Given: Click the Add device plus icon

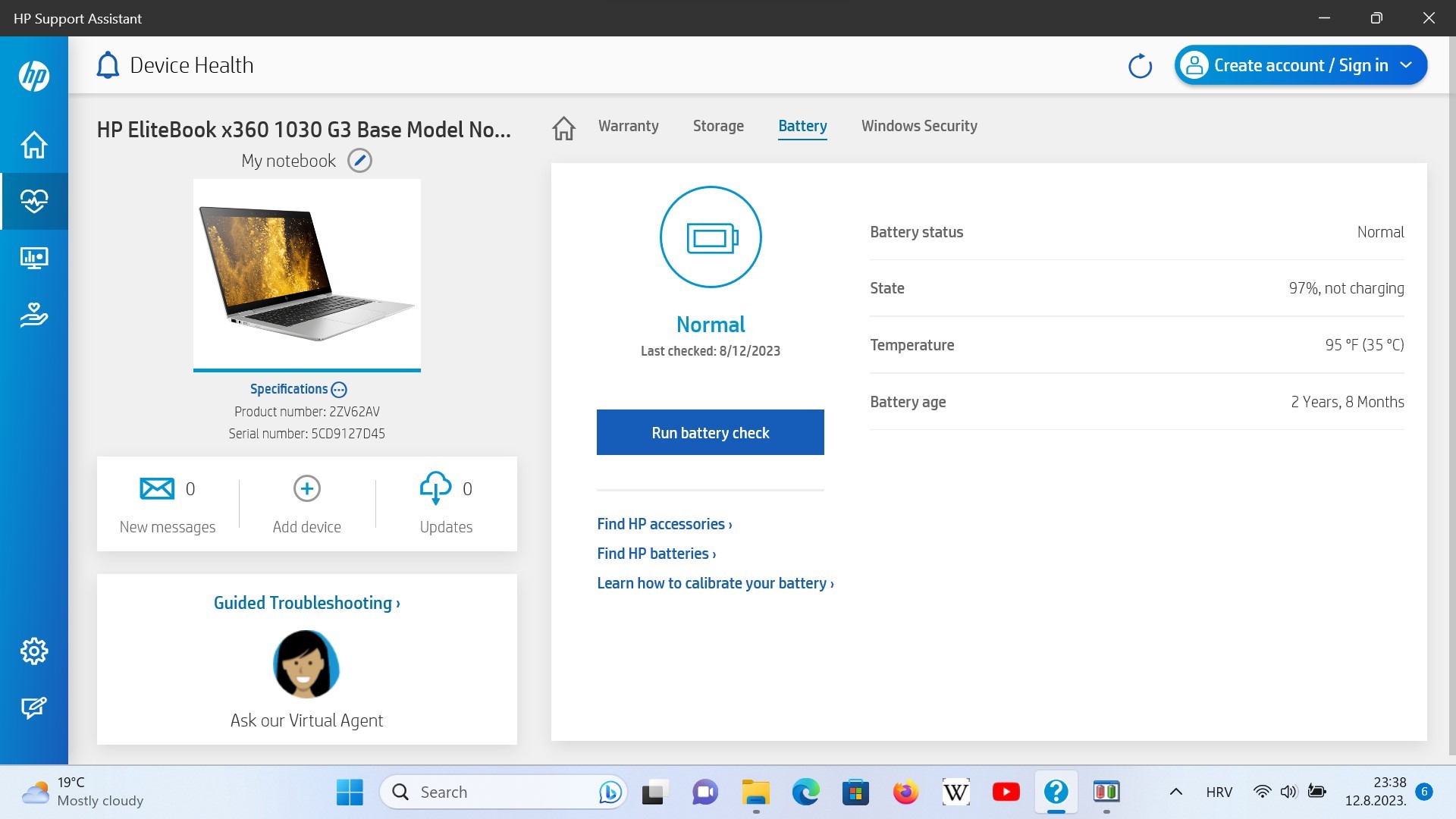Looking at the screenshot, I should pos(307,488).
